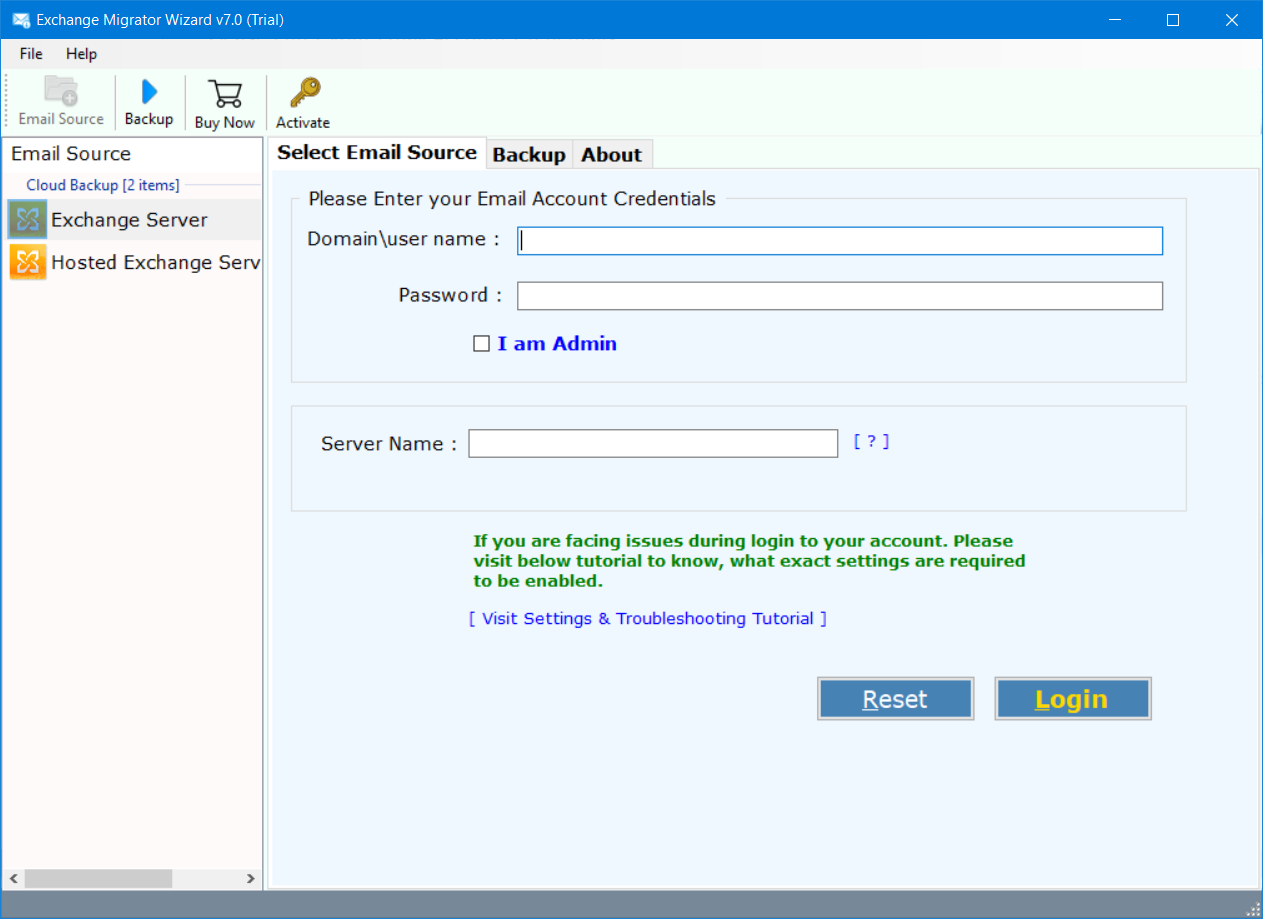Image resolution: width=1263 pixels, height=919 pixels.
Task: Select the Hosted Exchange Server icon
Action: coord(28,262)
